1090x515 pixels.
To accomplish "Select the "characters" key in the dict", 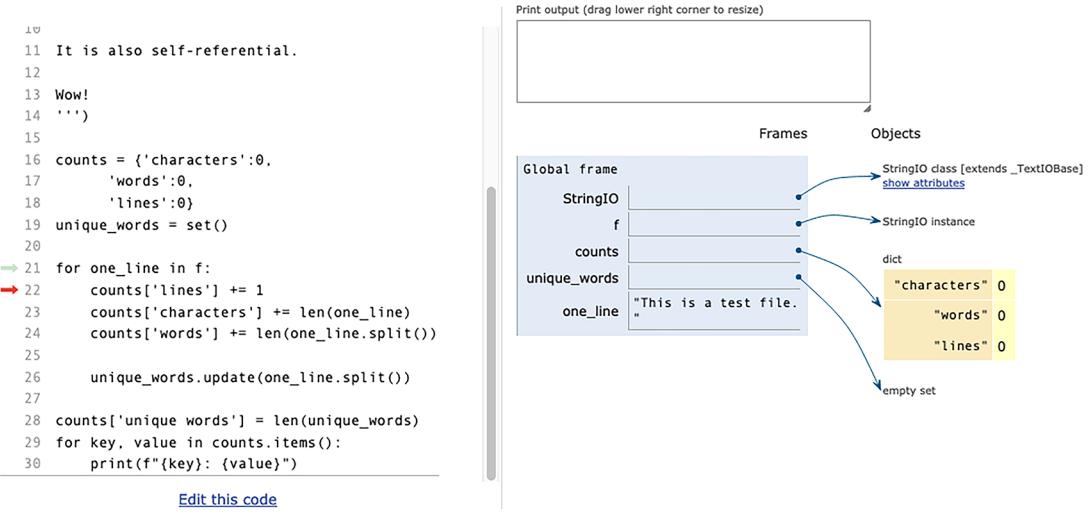I will [x=938, y=286].
